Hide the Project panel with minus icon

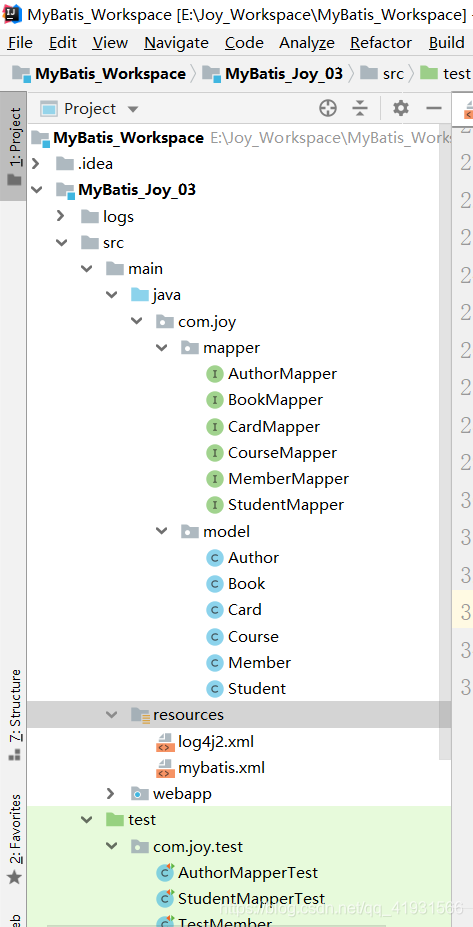[434, 108]
